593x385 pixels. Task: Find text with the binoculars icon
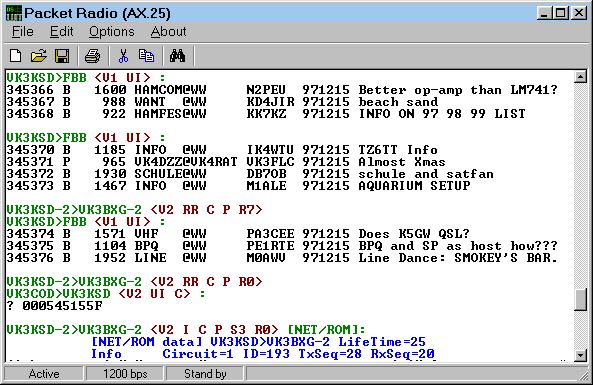pos(177,56)
